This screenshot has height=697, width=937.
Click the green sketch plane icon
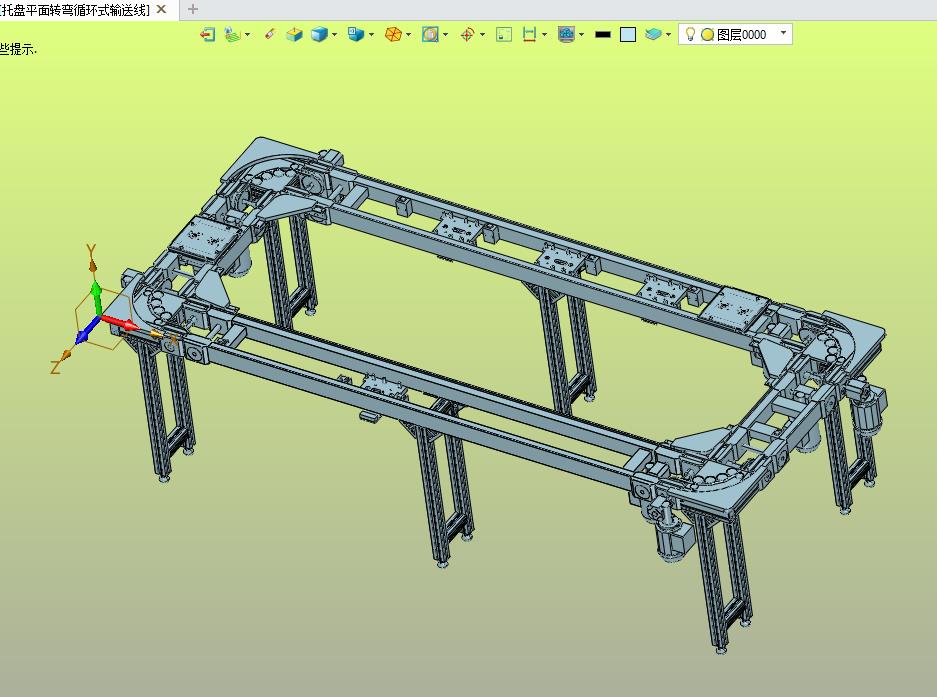(232, 35)
